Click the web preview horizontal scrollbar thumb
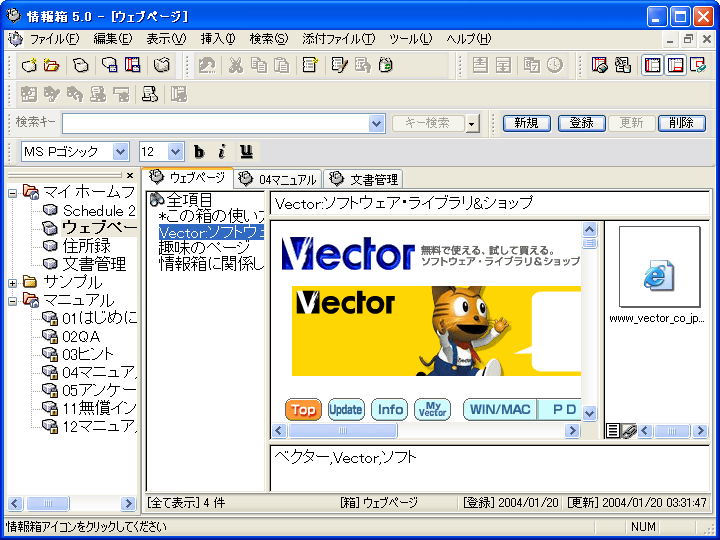 (343, 431)
